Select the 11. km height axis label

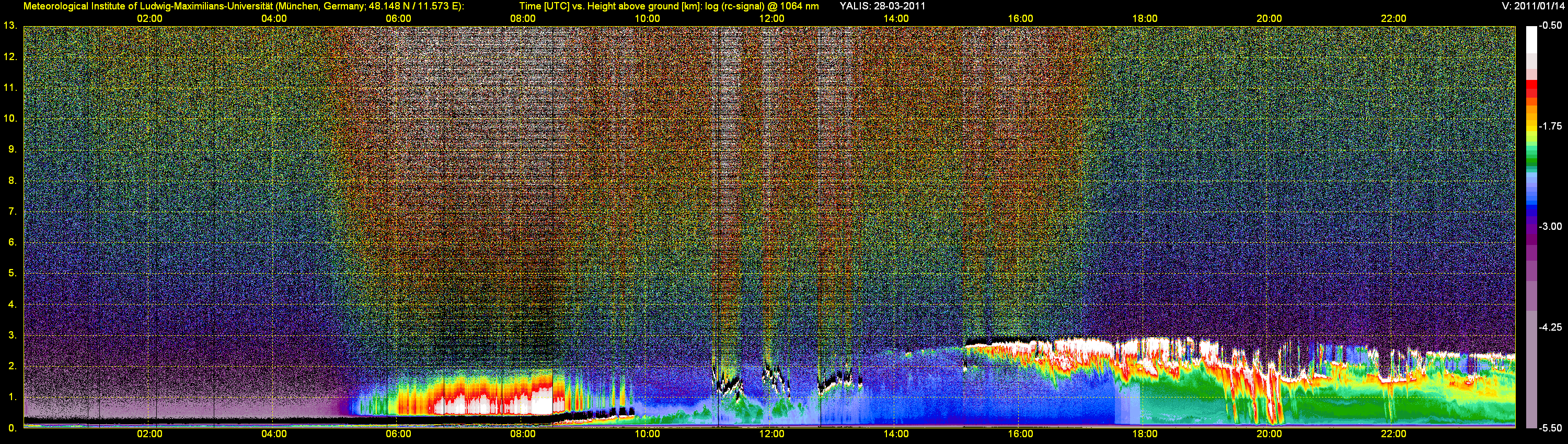click(10, 88)
